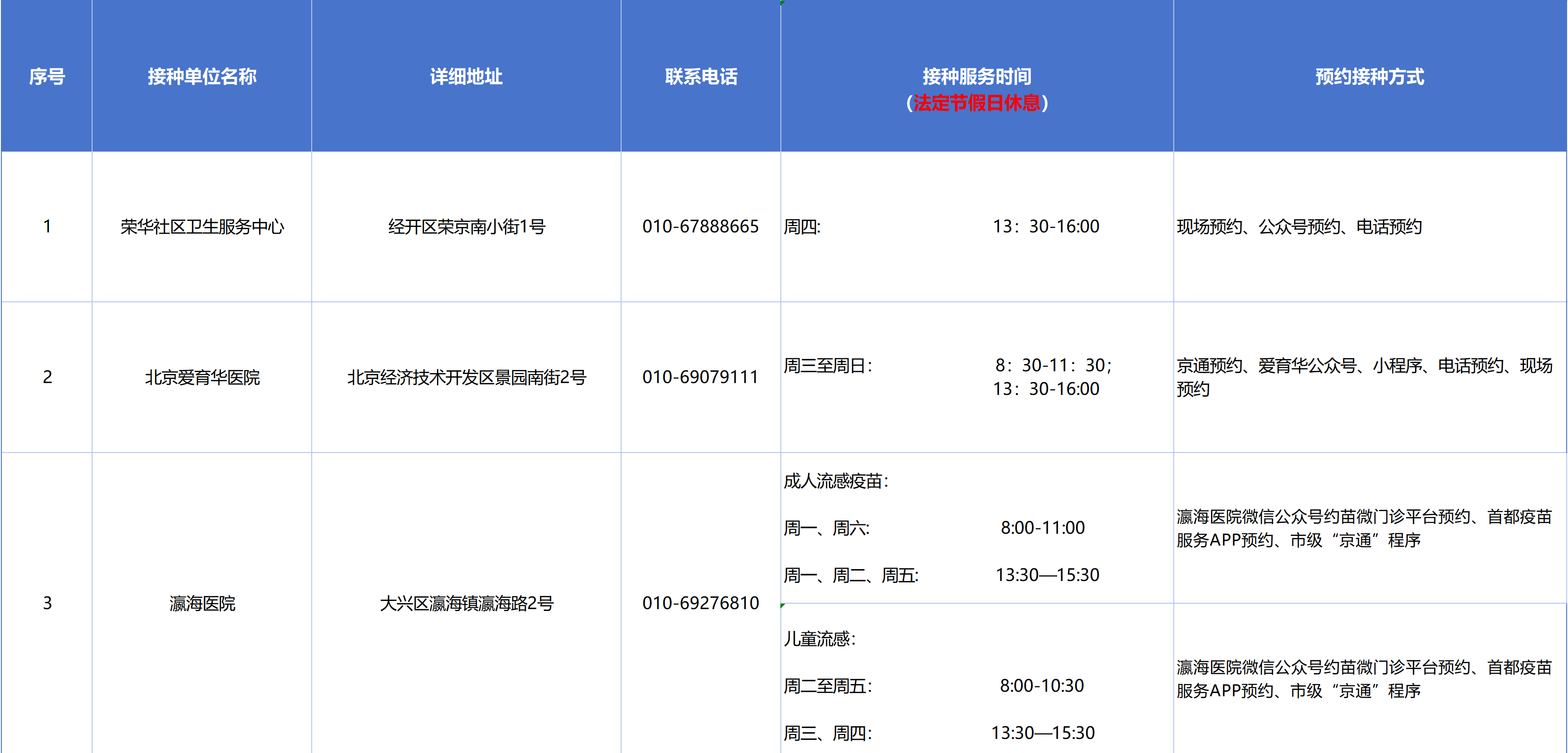Select the 接种服务时间 header text
Viewport: 1568px width, 753px height.
click(976, 76)
